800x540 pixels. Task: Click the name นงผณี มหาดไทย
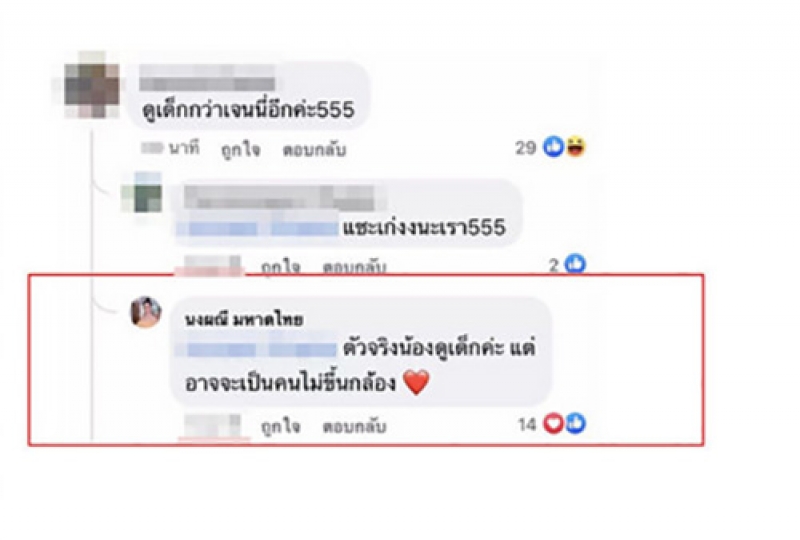pos(244,320)
